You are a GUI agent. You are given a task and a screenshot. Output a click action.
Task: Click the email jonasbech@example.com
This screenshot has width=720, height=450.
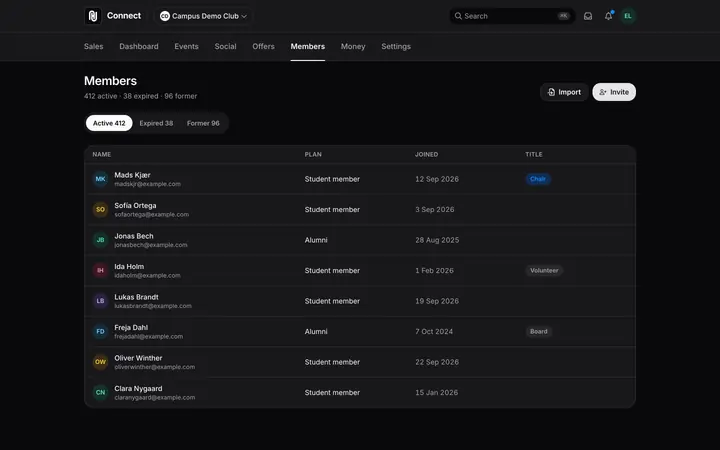(x=151, y=245)
